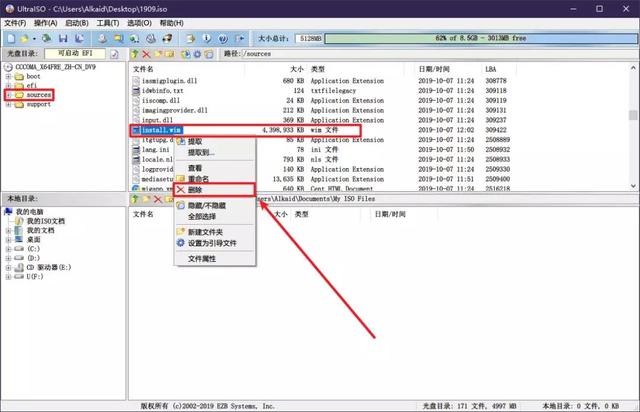The height and width of the screenshot is (412, 640).
Task: Expand the 我的文档 local node
Action: coord(8,230)
